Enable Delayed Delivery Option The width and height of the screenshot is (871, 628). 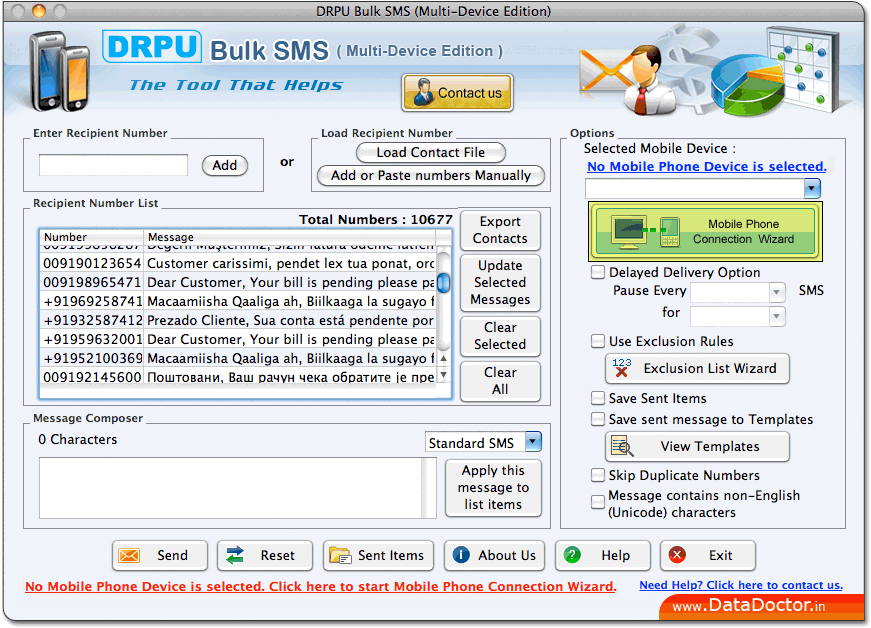coord(598,273)
